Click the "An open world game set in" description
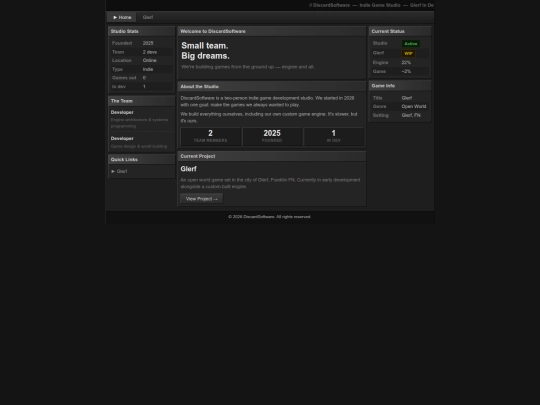 coord(270,183)
